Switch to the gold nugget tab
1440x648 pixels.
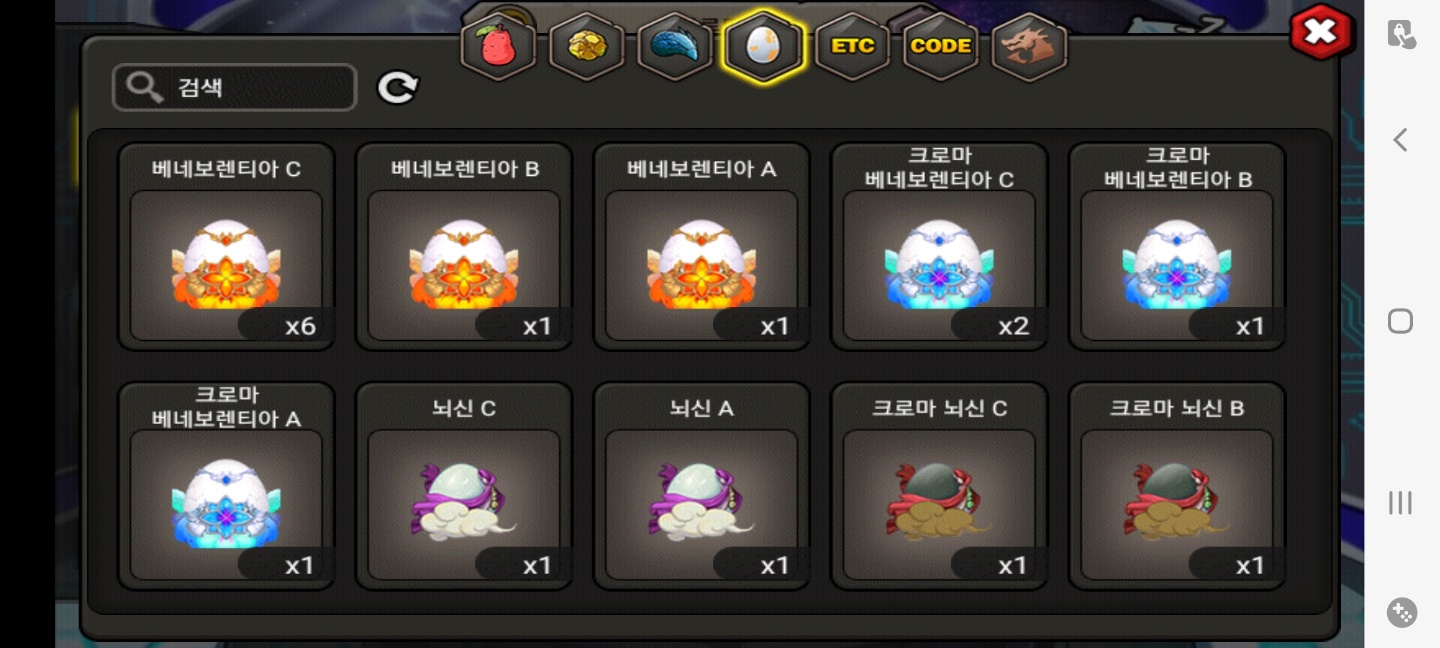click(587, 46)
